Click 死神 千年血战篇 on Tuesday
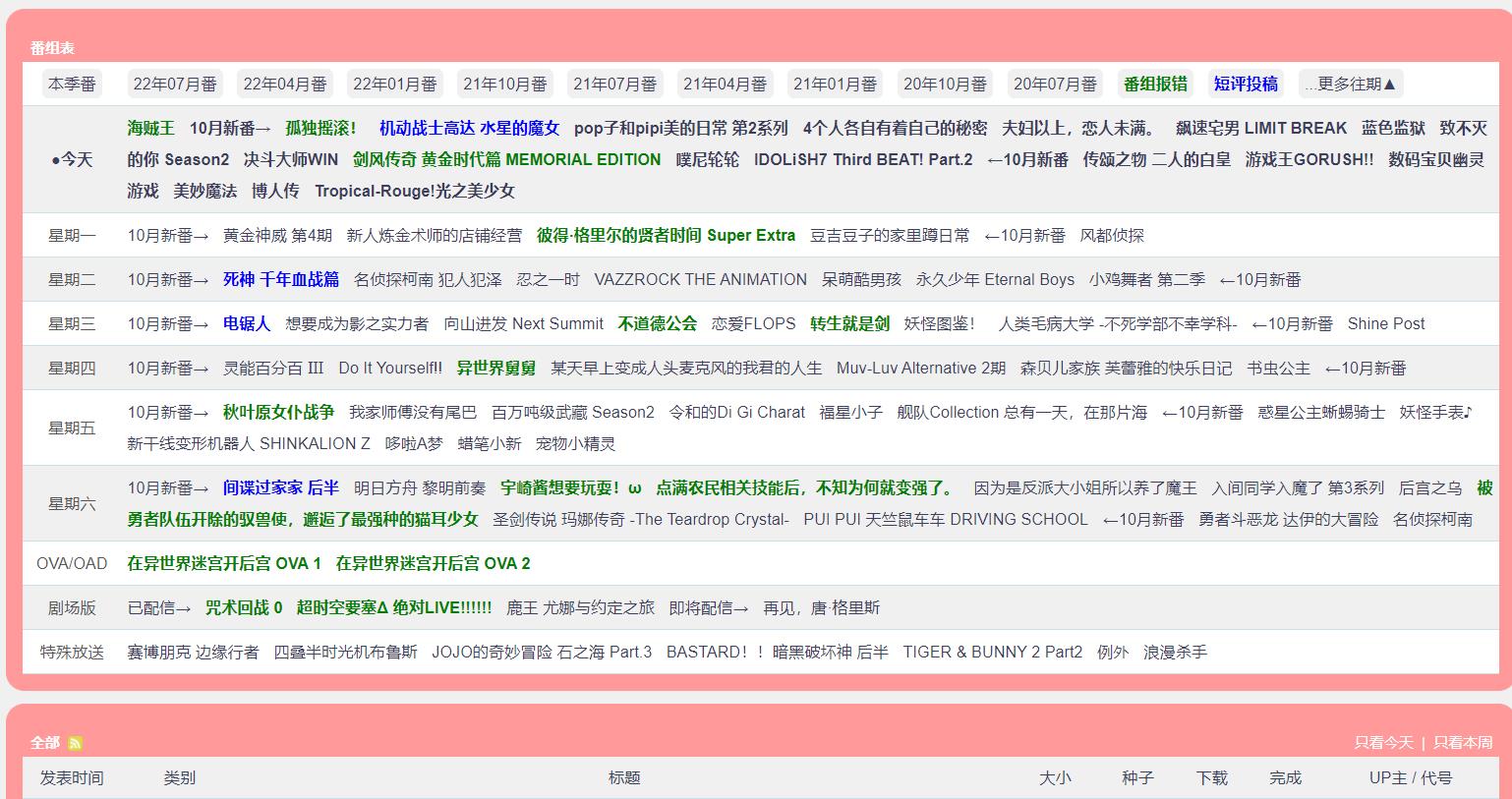 tap(281, 279)
